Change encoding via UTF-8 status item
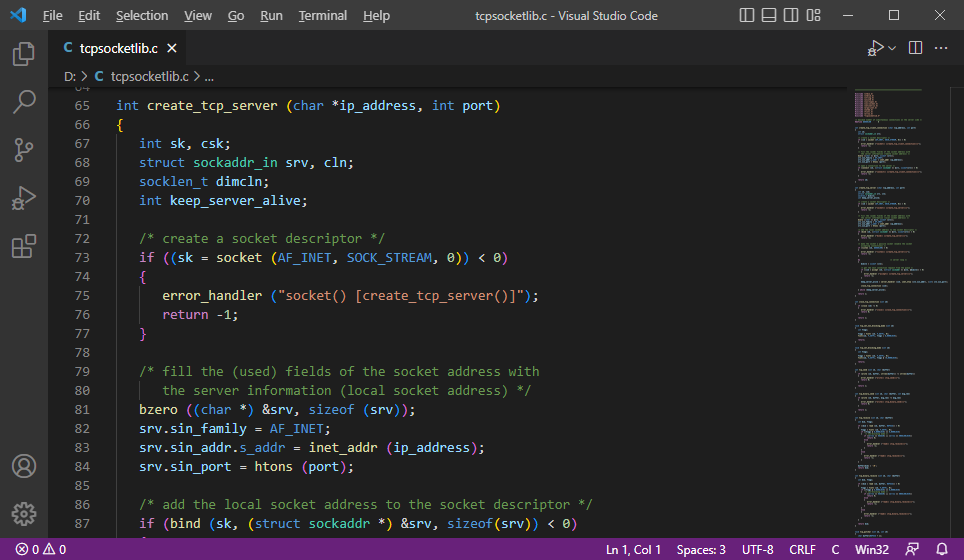Image resolution: width=964 pixels, height=560 pixels. [757, 550]
